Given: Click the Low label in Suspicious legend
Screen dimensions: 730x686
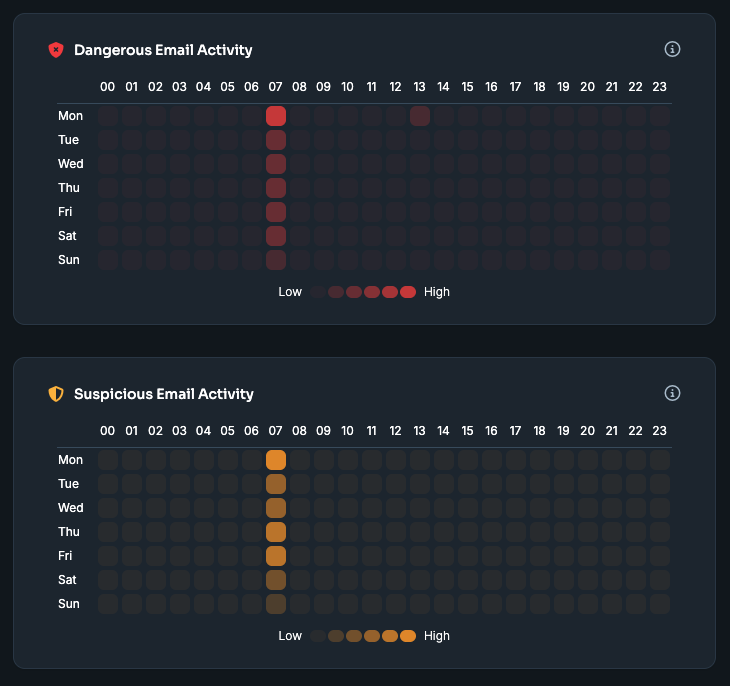Looking at the screenshot, I should click(290, 636).
